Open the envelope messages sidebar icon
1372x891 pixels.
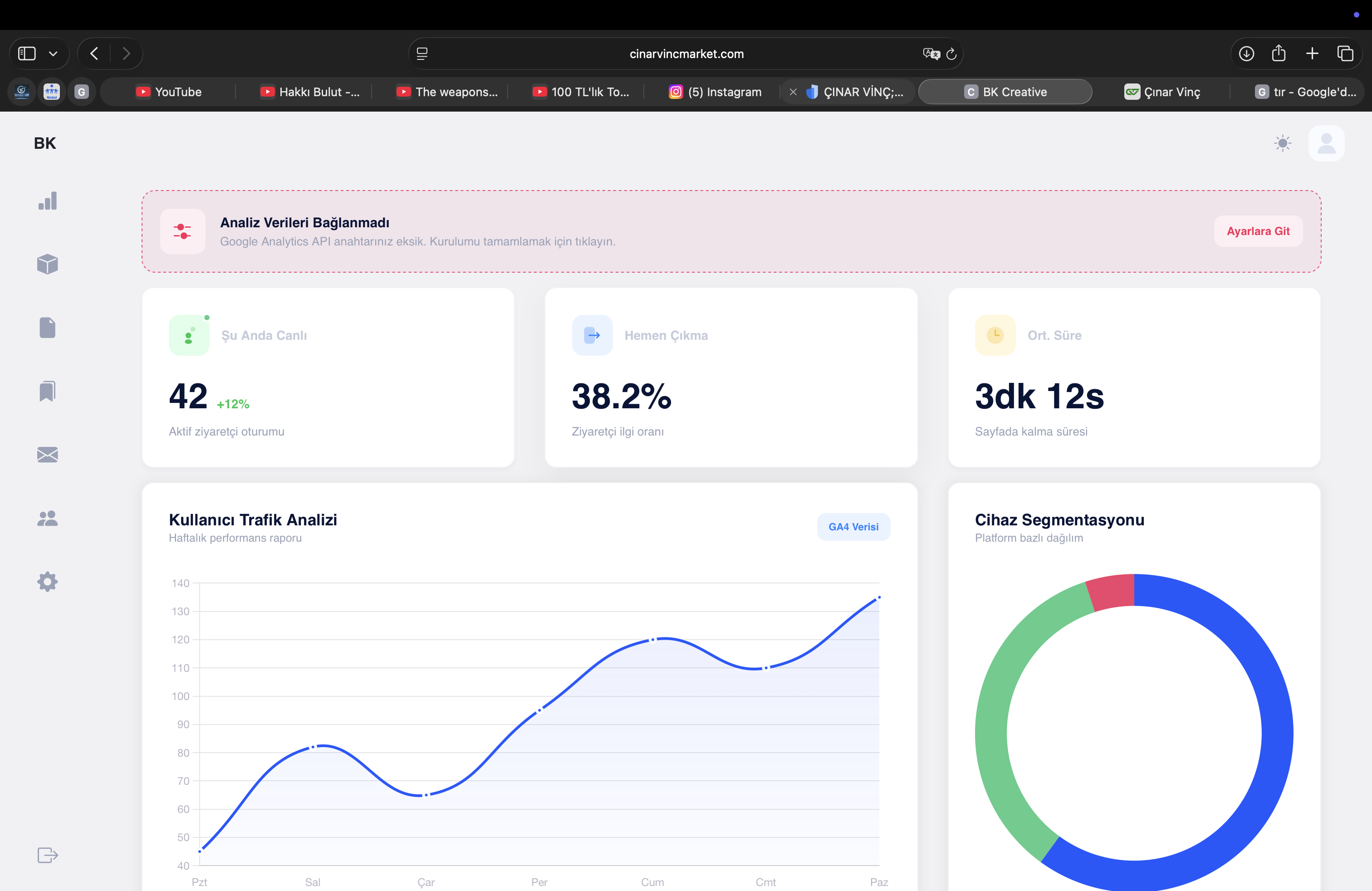tap(48, 455)
